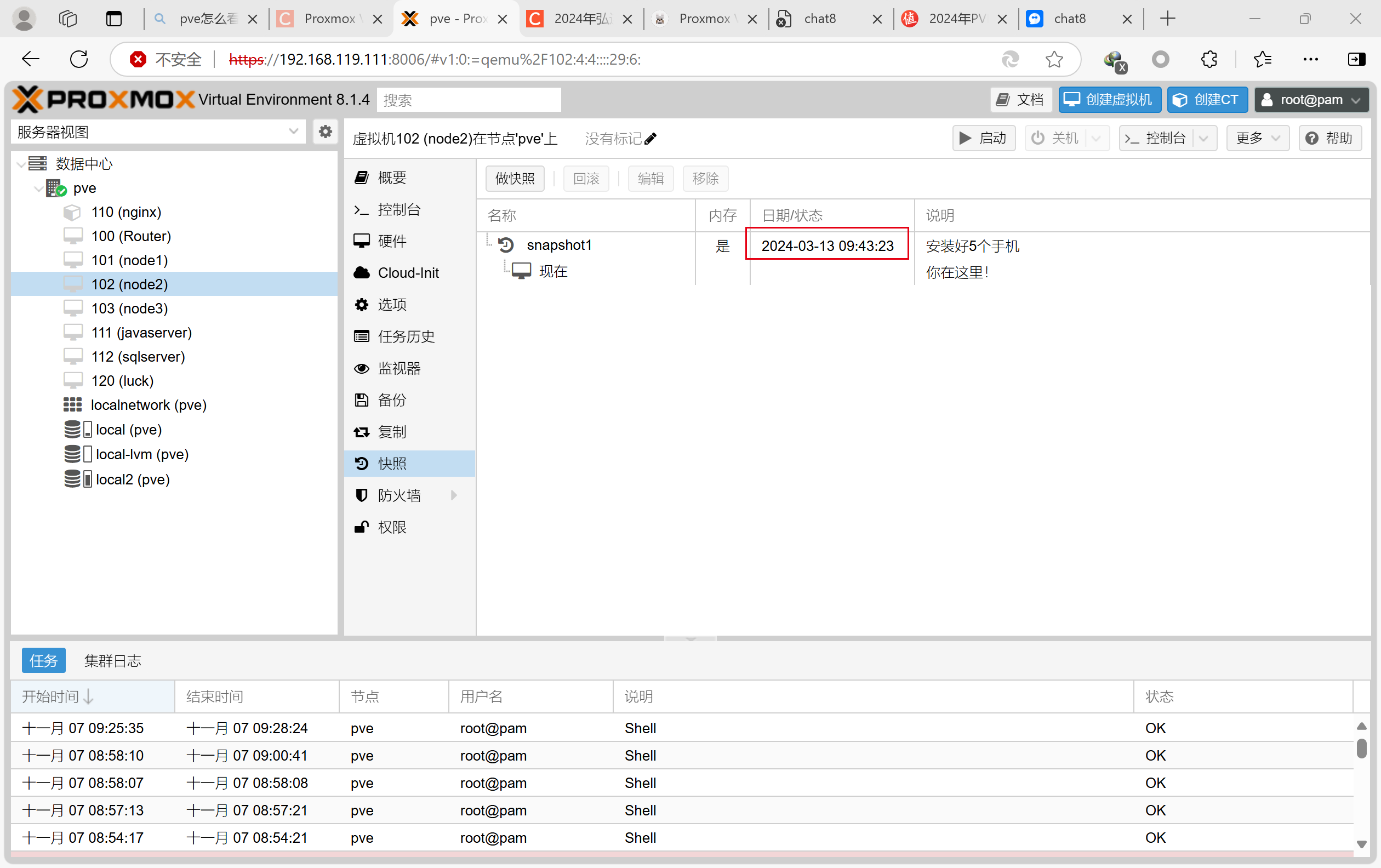Select the 快照 snapshot menu item
The width and height of the screenshot is (1381, 868).
409,463
